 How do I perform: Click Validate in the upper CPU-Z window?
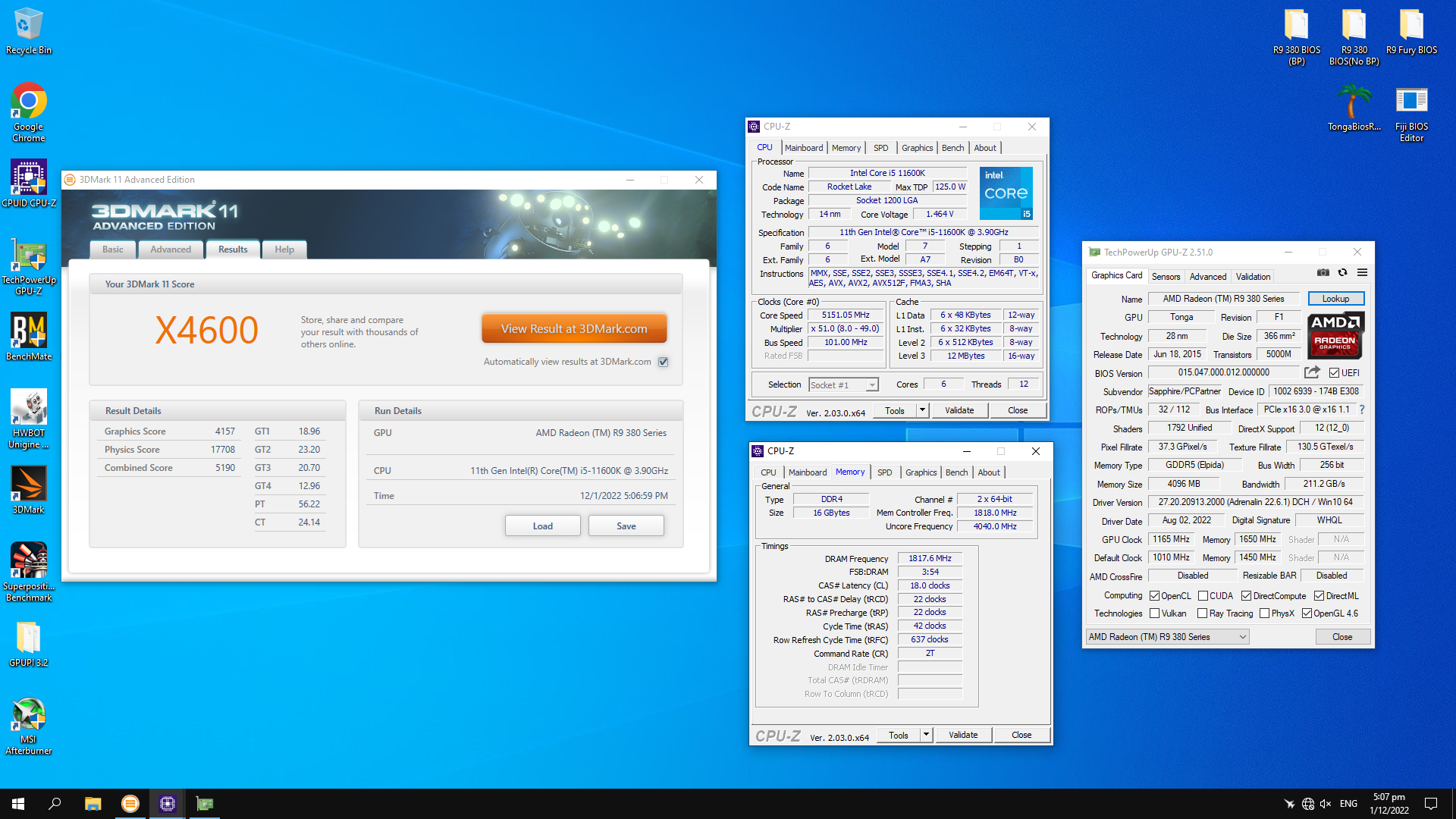pos(959,410)
